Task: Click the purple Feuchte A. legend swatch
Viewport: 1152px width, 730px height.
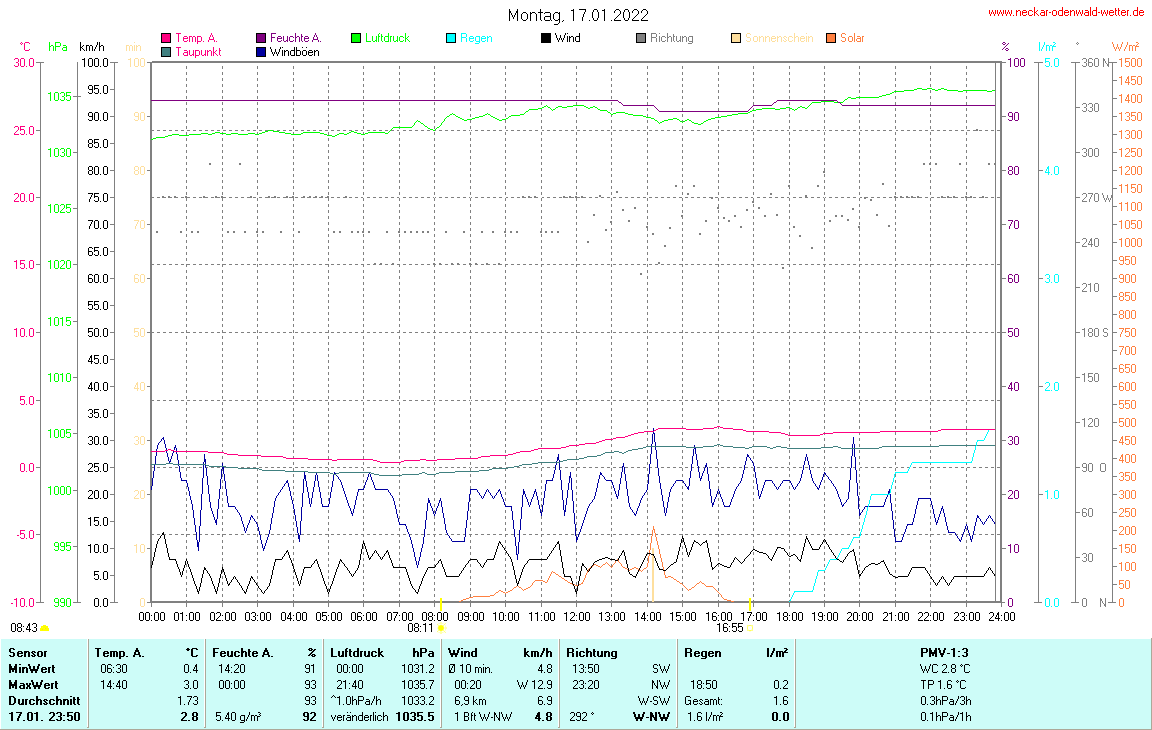Action: coord(261,38)
